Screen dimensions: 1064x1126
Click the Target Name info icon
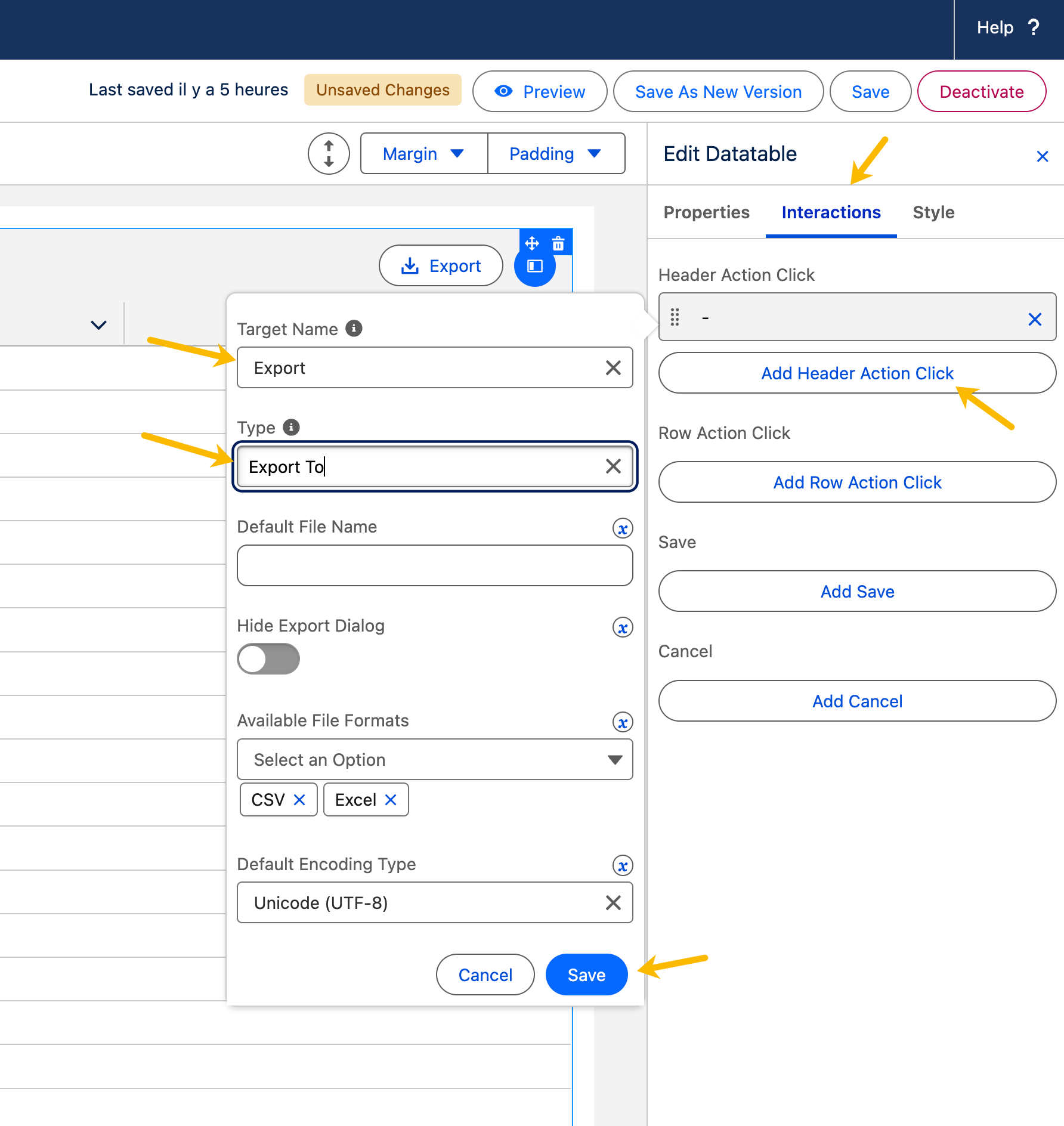pyautogui.click(x=354, y=329)
